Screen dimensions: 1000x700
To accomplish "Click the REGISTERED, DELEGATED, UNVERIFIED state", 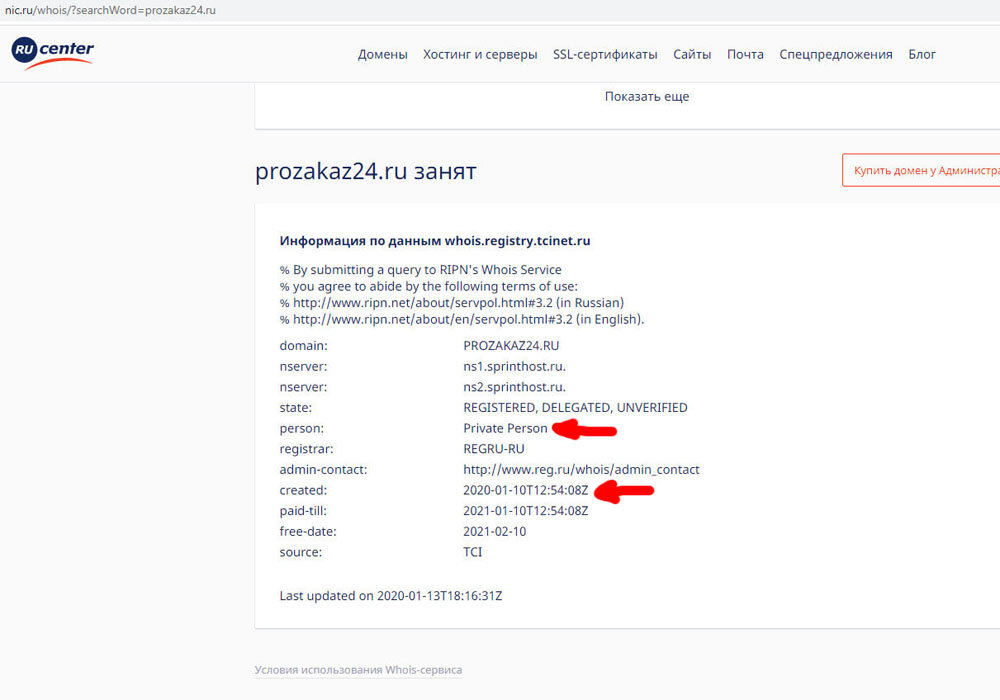I will 575,407.
